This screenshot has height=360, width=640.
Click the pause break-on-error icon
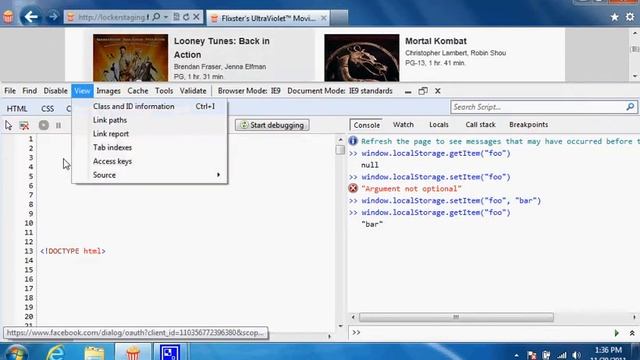pyautogui.click(x=58, y=125)
